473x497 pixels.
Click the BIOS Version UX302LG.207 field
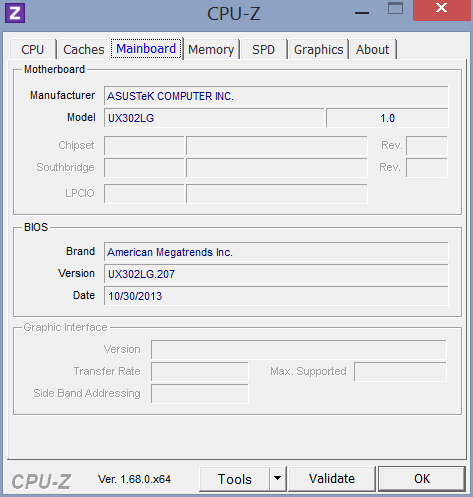pyautogui.click(x=276, y=274)
